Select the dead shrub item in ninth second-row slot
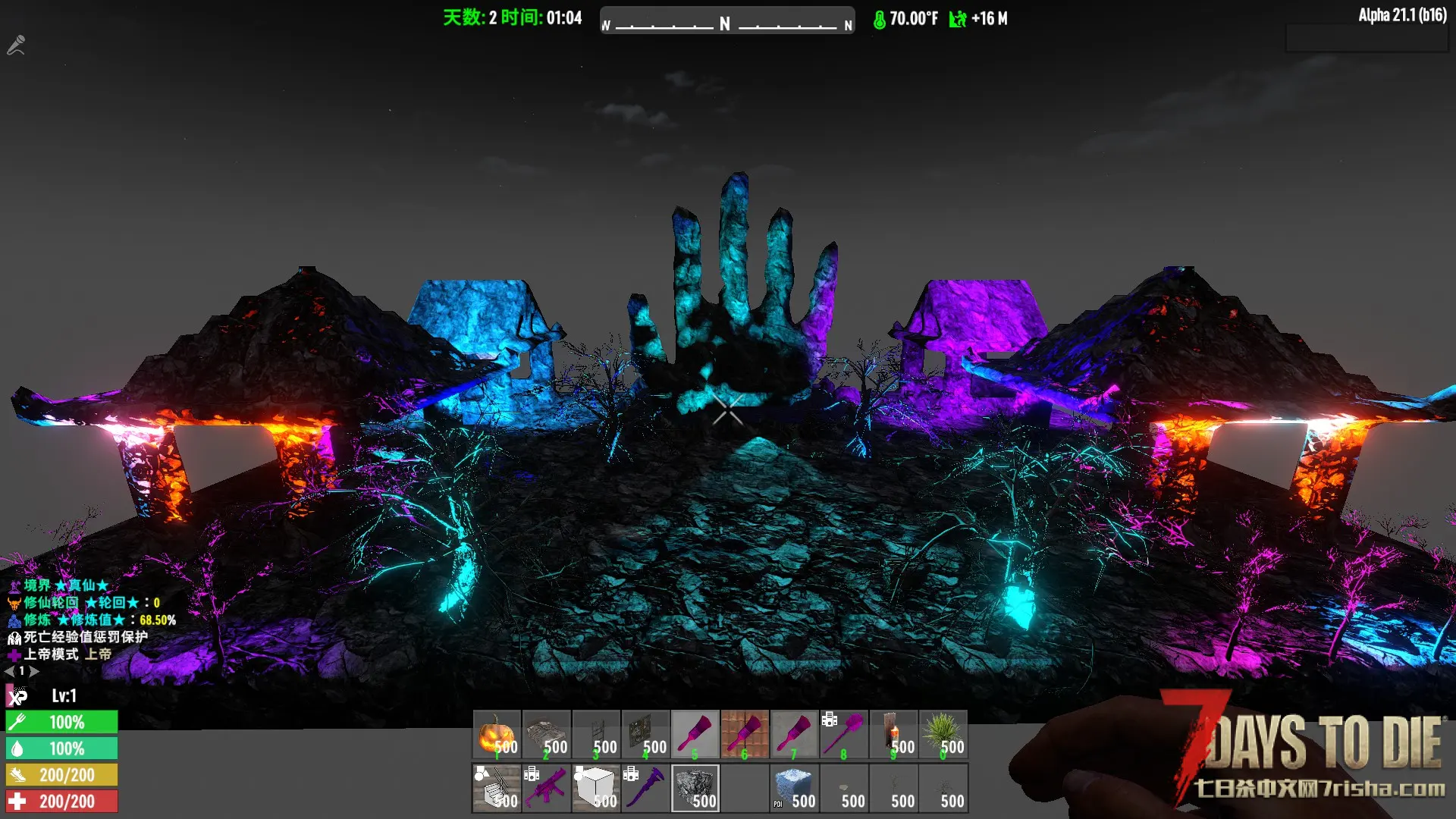The image size is (1456, 819). [x=893, y=788]
